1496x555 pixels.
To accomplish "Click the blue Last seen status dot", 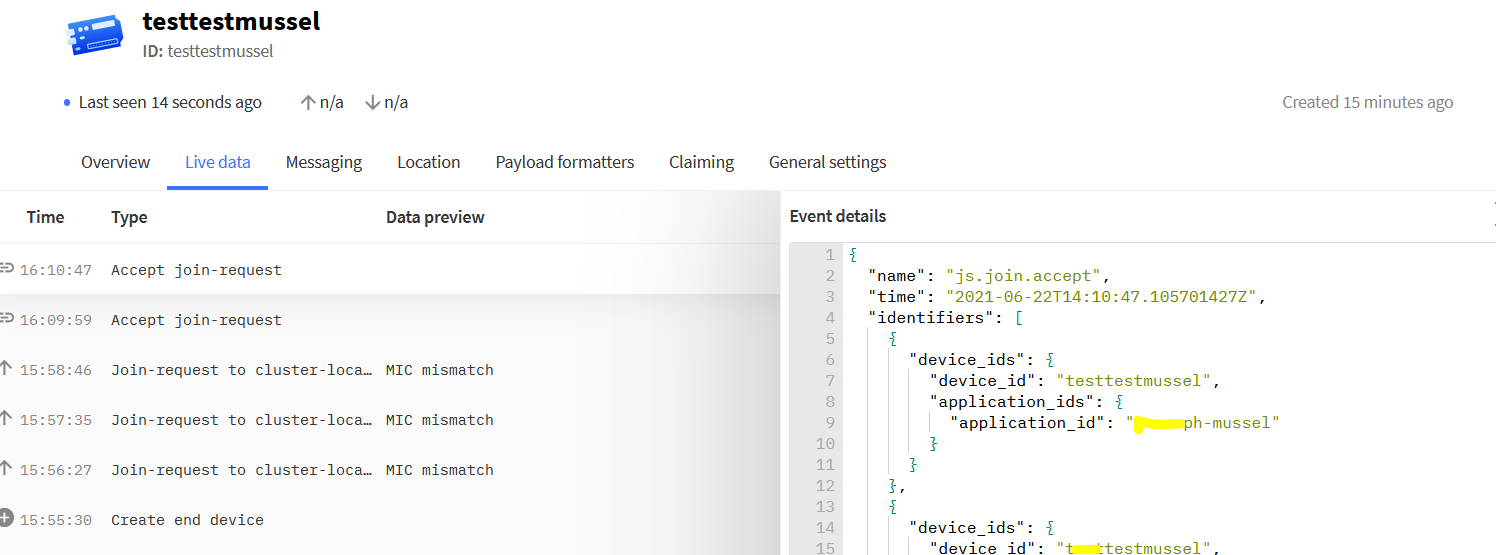I will [67, 103].
